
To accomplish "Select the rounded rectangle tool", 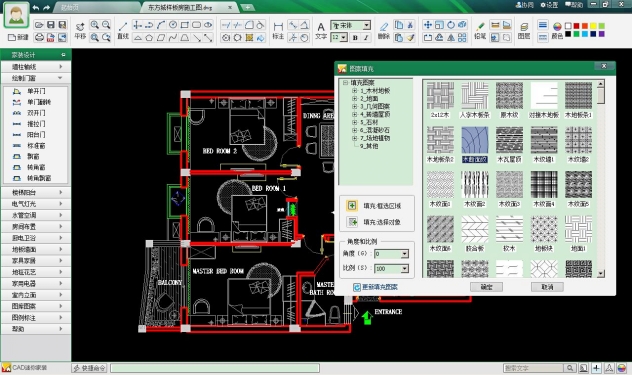I will [196, 25].
